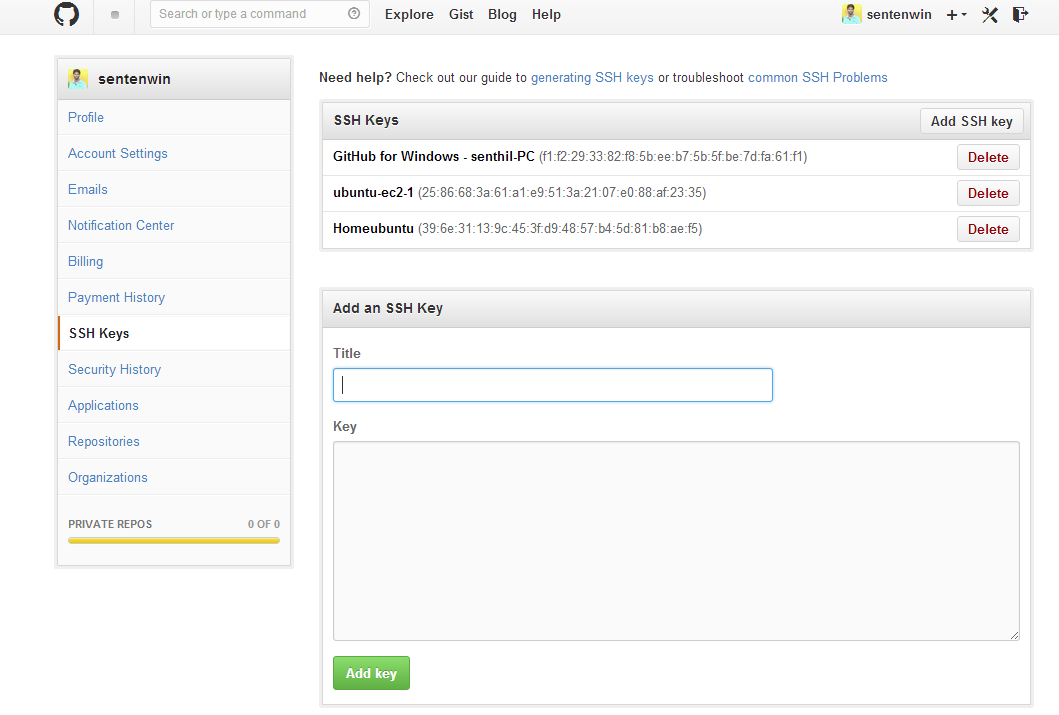Select Security History in sidebar
Image resolution: width=1059 pixels, height=715 pixels.
(x=114, y=369)
